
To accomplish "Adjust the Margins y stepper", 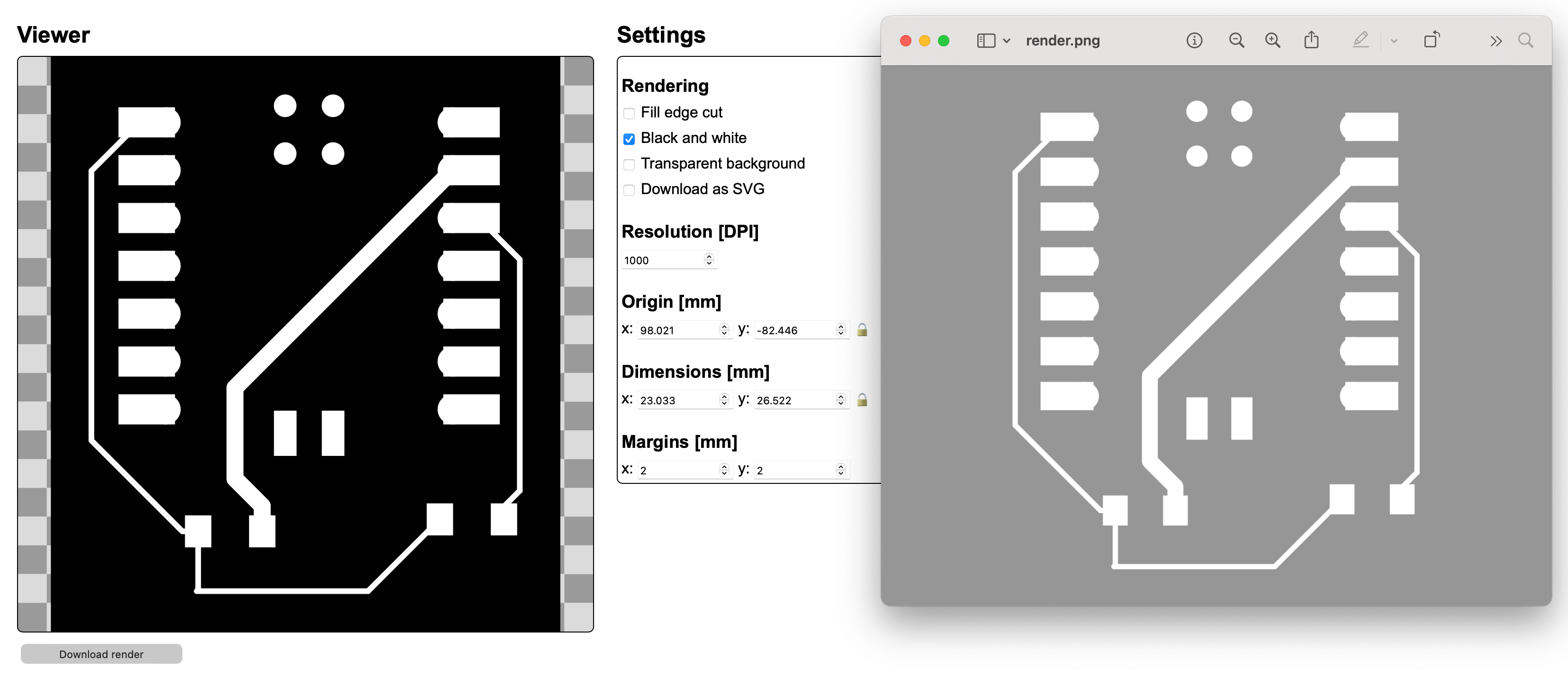I will tap(840, 470).
